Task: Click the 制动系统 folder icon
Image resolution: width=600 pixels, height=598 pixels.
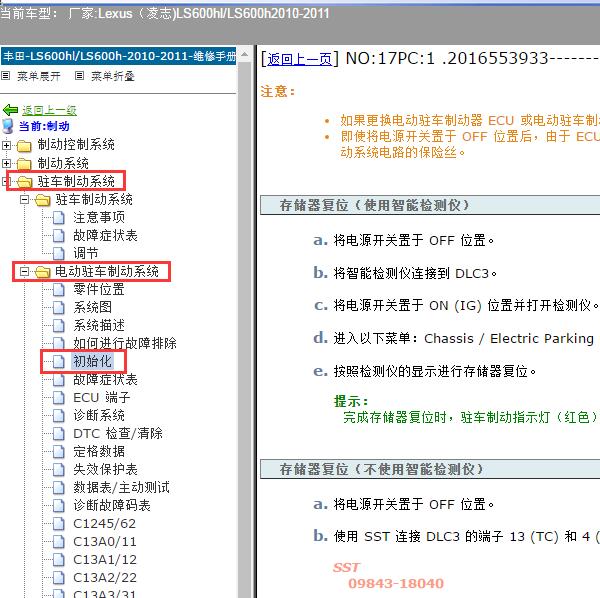Action: (24, 164)
